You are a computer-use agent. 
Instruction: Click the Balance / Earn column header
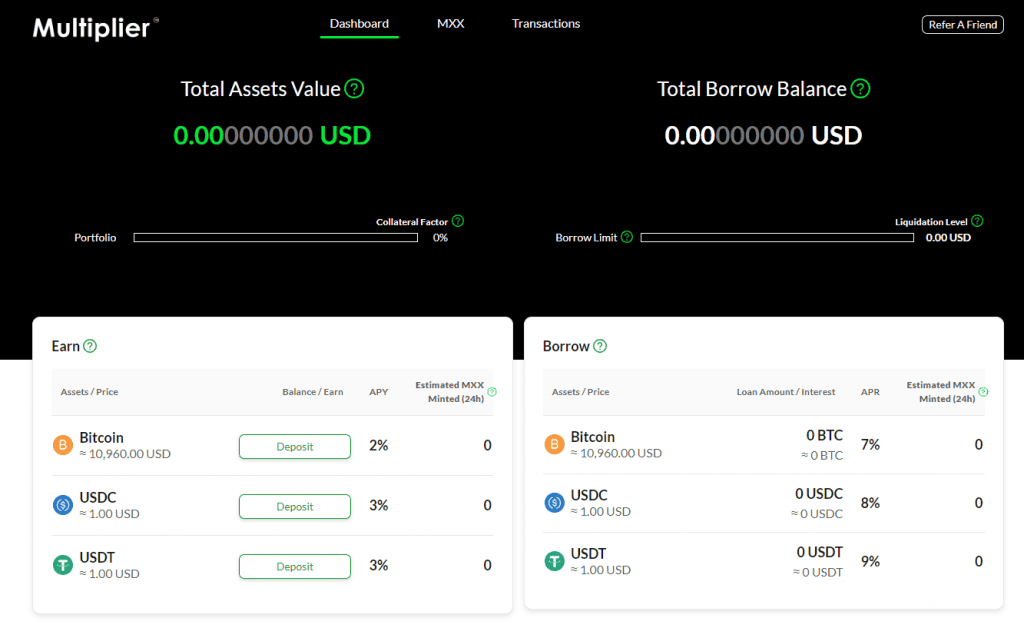(x=313, y=392)
